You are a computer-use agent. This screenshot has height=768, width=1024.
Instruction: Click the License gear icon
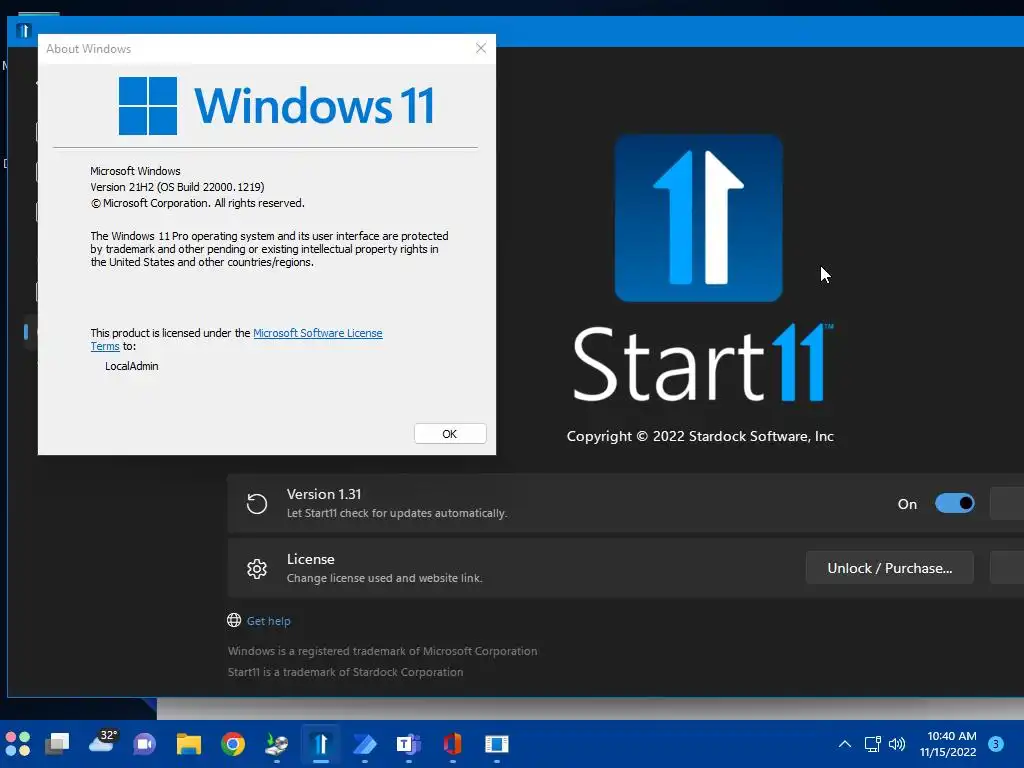[x=257, y=569]
